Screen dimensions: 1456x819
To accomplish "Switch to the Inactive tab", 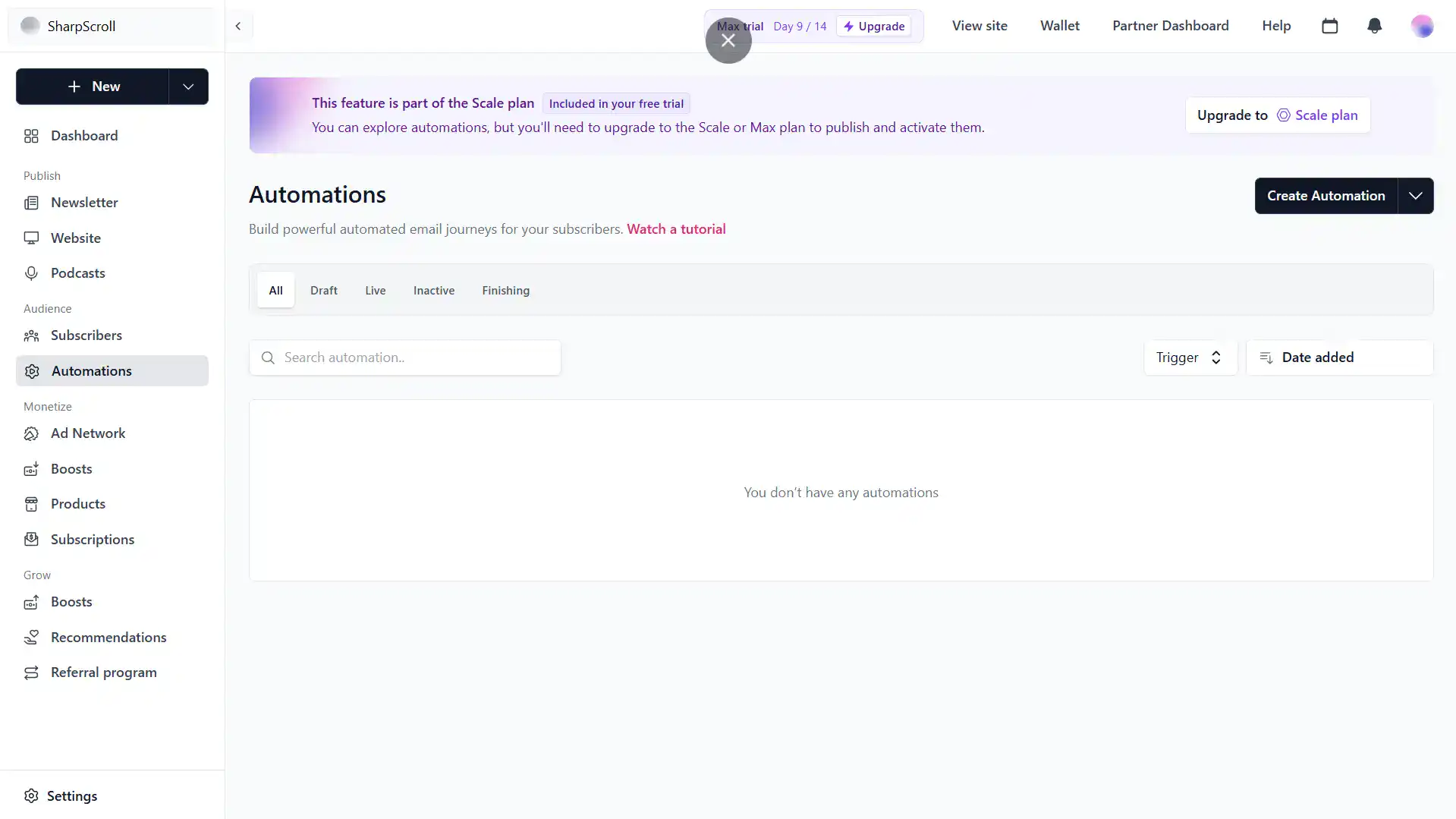I will [434, 291].
